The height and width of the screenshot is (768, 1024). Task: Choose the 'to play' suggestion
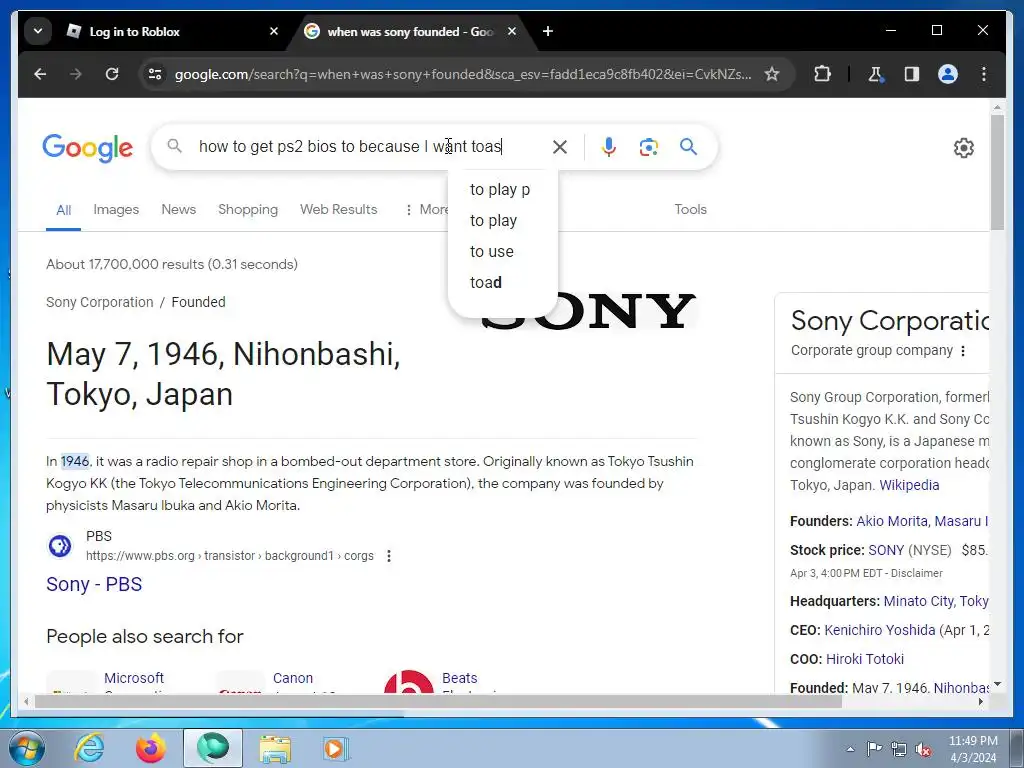[x=502, y=221]
